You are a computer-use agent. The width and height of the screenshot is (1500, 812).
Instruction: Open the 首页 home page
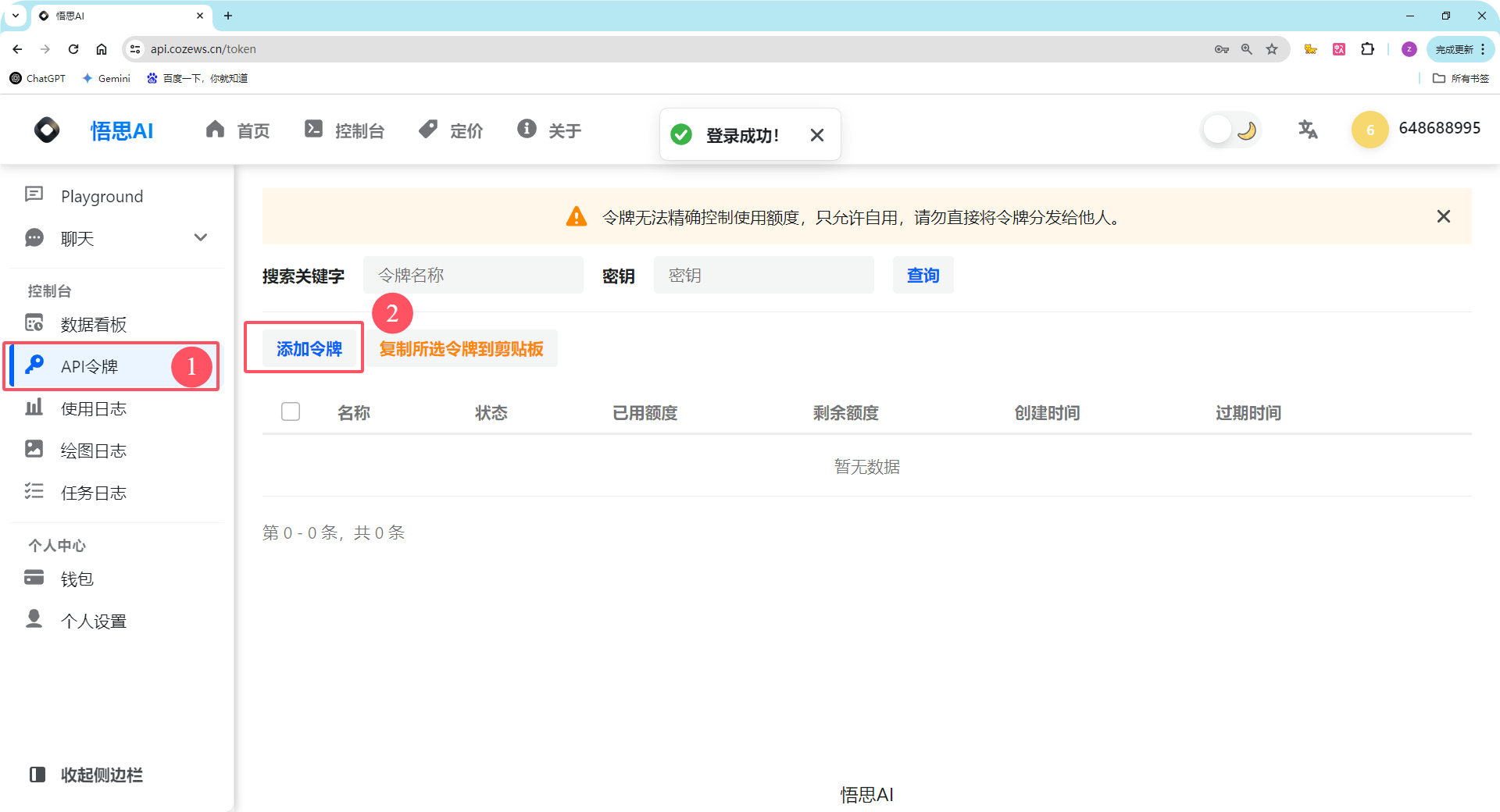point(237,130)
